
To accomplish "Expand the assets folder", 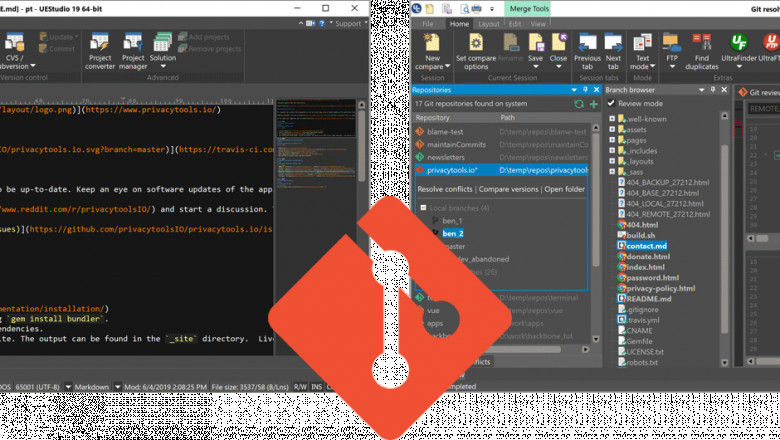I will click(x=612, y=129).
